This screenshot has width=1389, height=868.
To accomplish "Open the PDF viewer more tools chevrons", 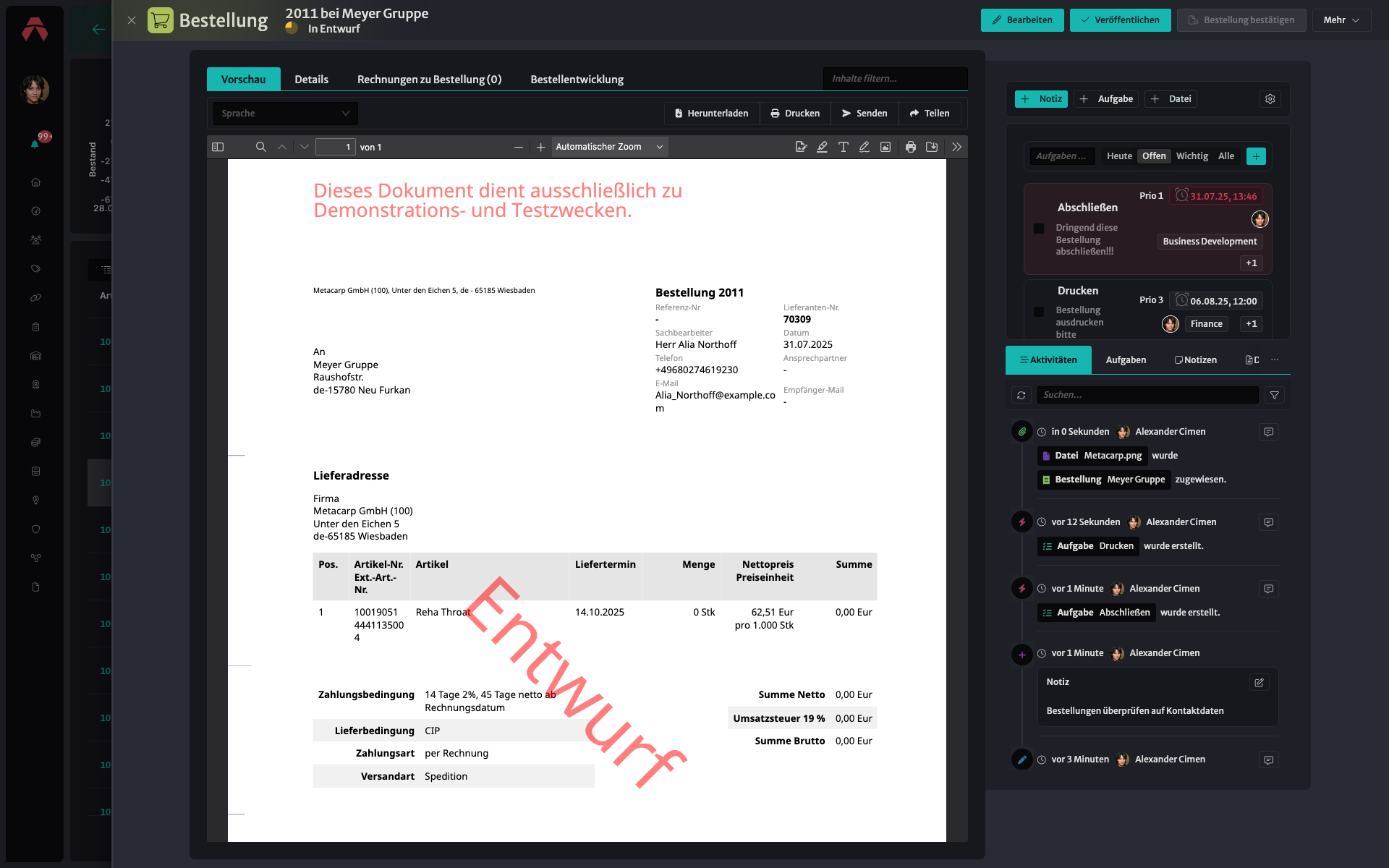I will (956, 147).
